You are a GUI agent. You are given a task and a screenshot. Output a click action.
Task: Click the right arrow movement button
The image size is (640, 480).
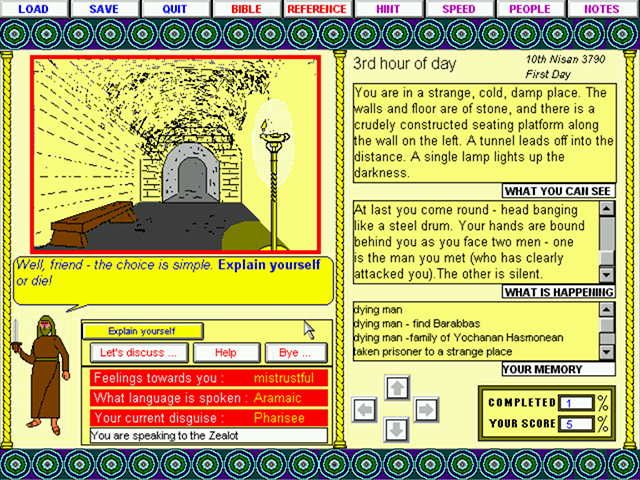(427, 409)
